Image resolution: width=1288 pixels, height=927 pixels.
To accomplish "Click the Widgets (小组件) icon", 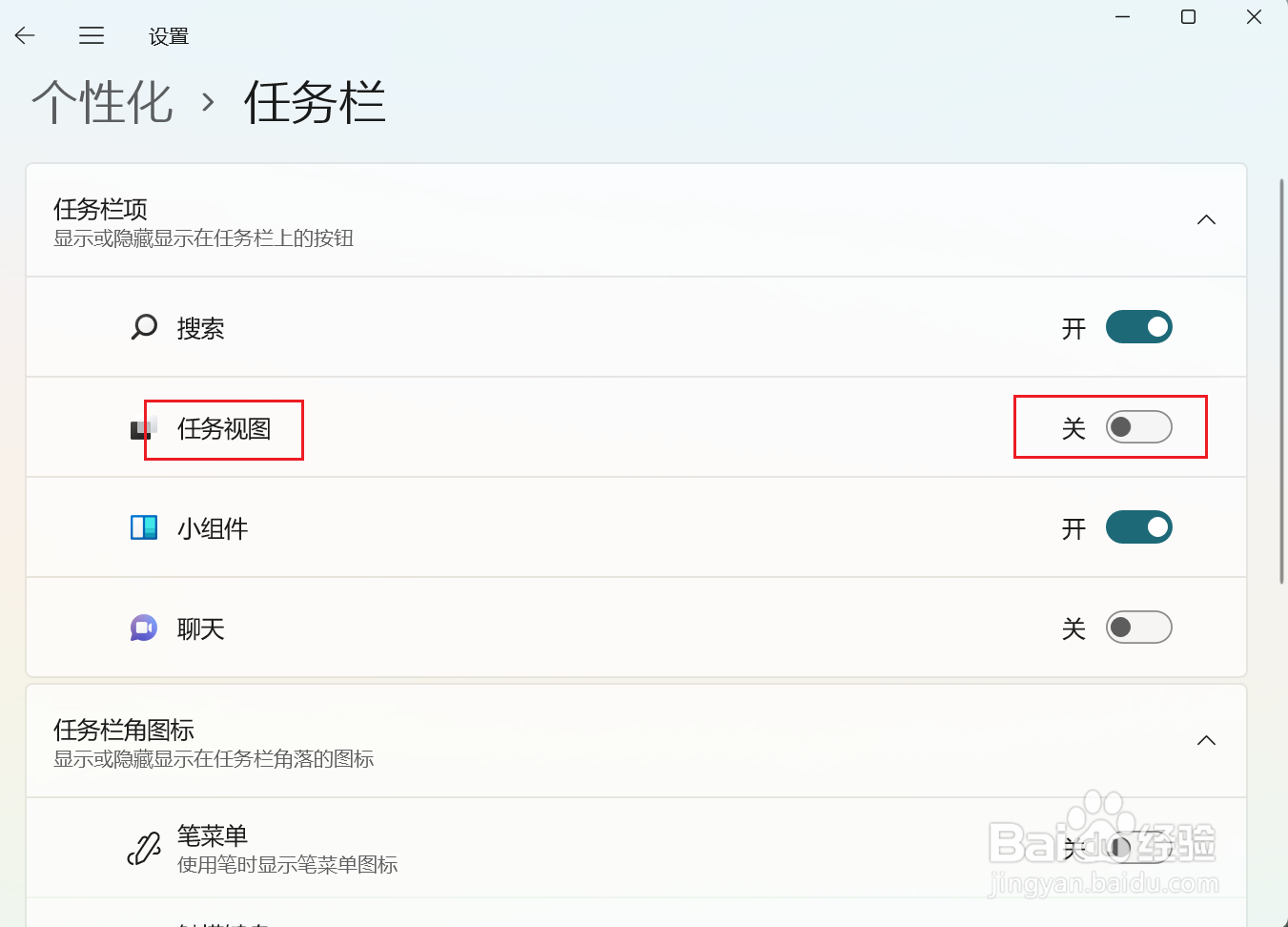I will point(144,527).
